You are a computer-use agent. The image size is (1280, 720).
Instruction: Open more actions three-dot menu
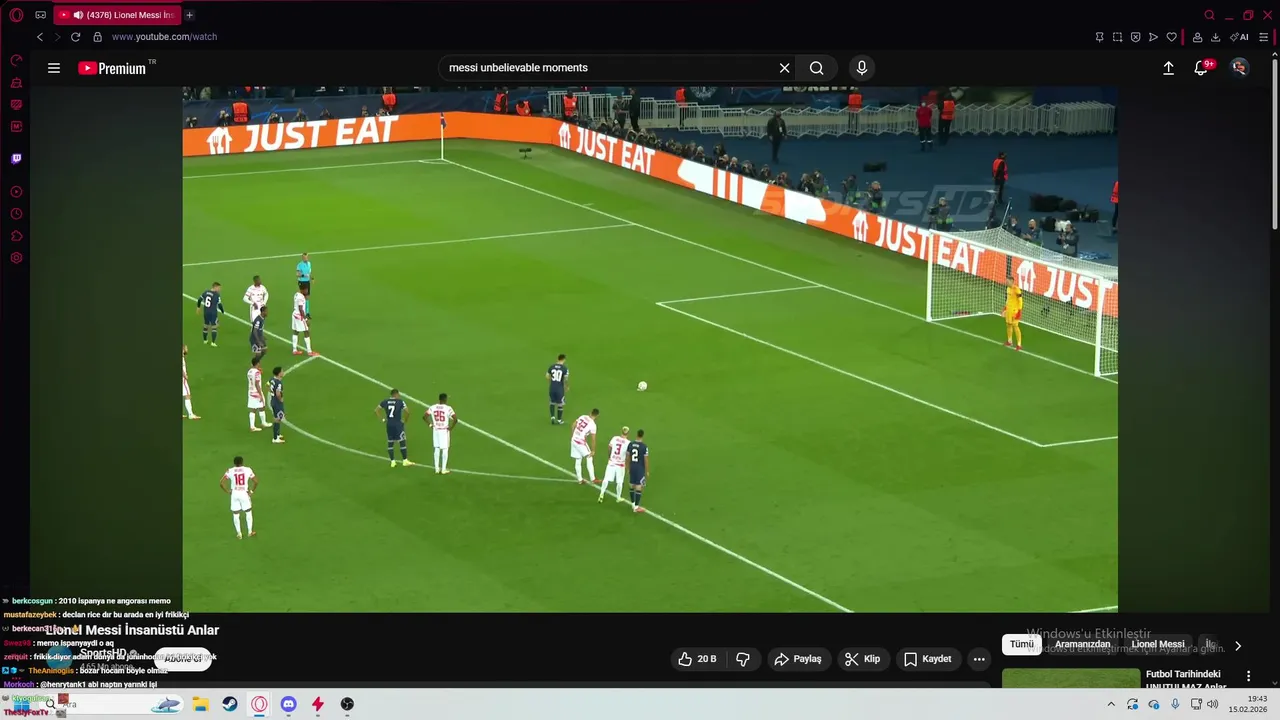[x=979, y=659]
